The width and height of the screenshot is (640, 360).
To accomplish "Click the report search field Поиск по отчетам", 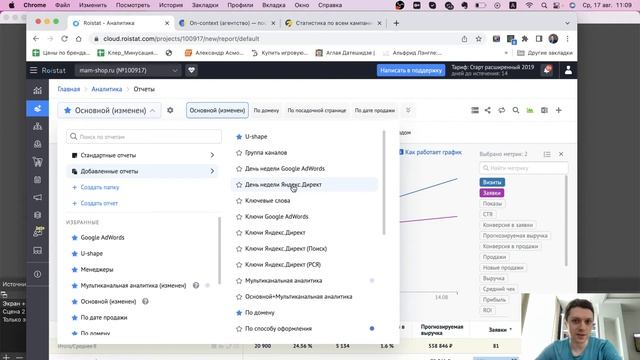I will point(144,137).
